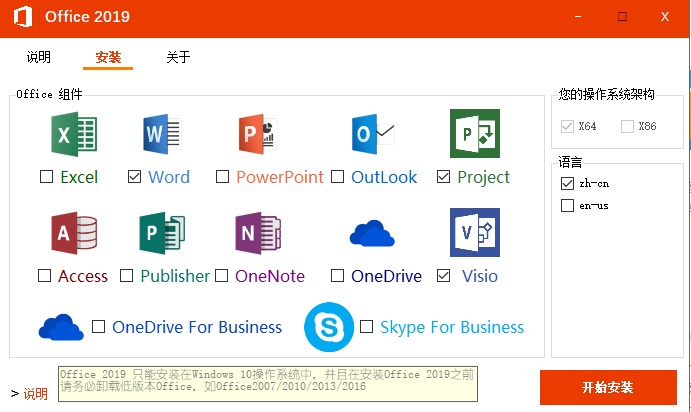Uncheck the Word component checkbox
Screen dimensions: 691x412
click(x=135, y=178)
